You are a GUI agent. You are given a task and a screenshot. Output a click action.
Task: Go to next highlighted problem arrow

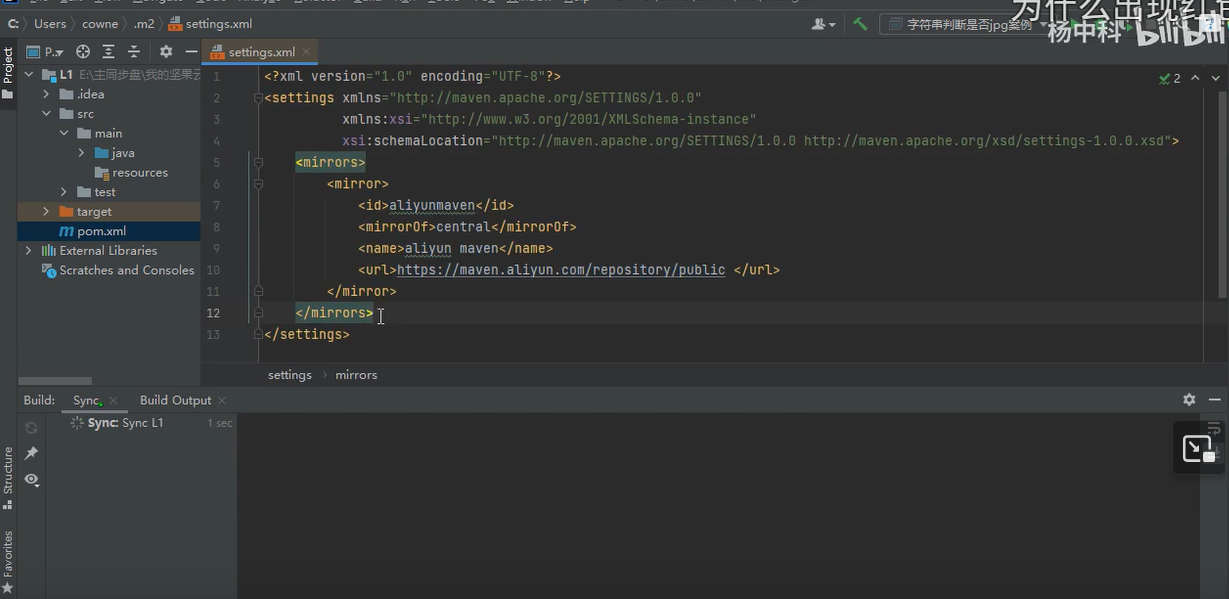[1215, 78]
